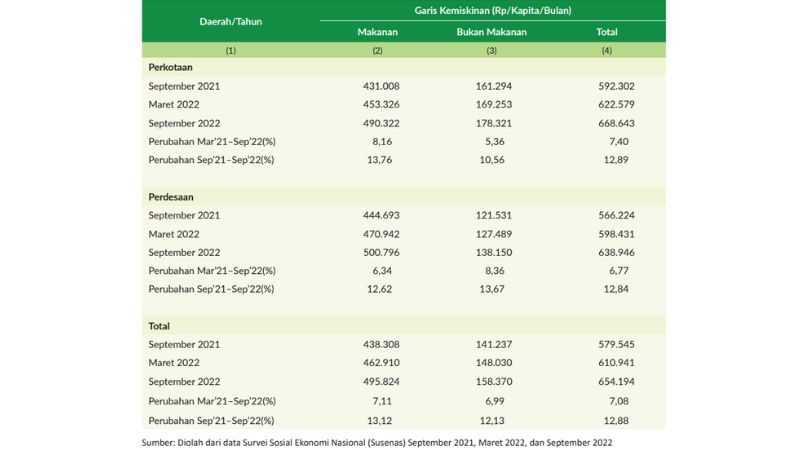Click the value 598.431
800x450 pixels.
(x=616, y=234)
